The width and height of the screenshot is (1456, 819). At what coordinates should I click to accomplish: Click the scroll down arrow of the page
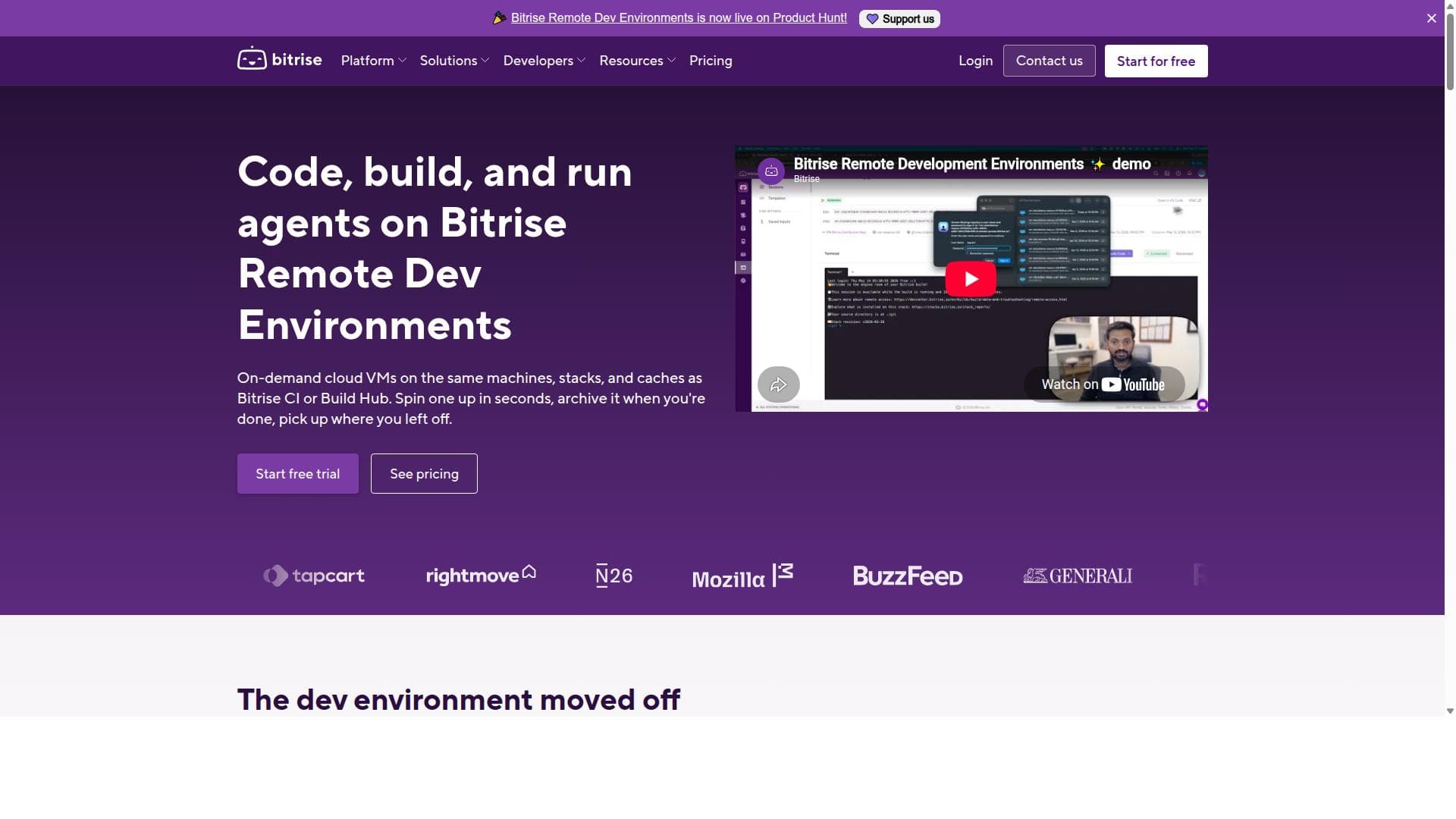pos(1450,711)
